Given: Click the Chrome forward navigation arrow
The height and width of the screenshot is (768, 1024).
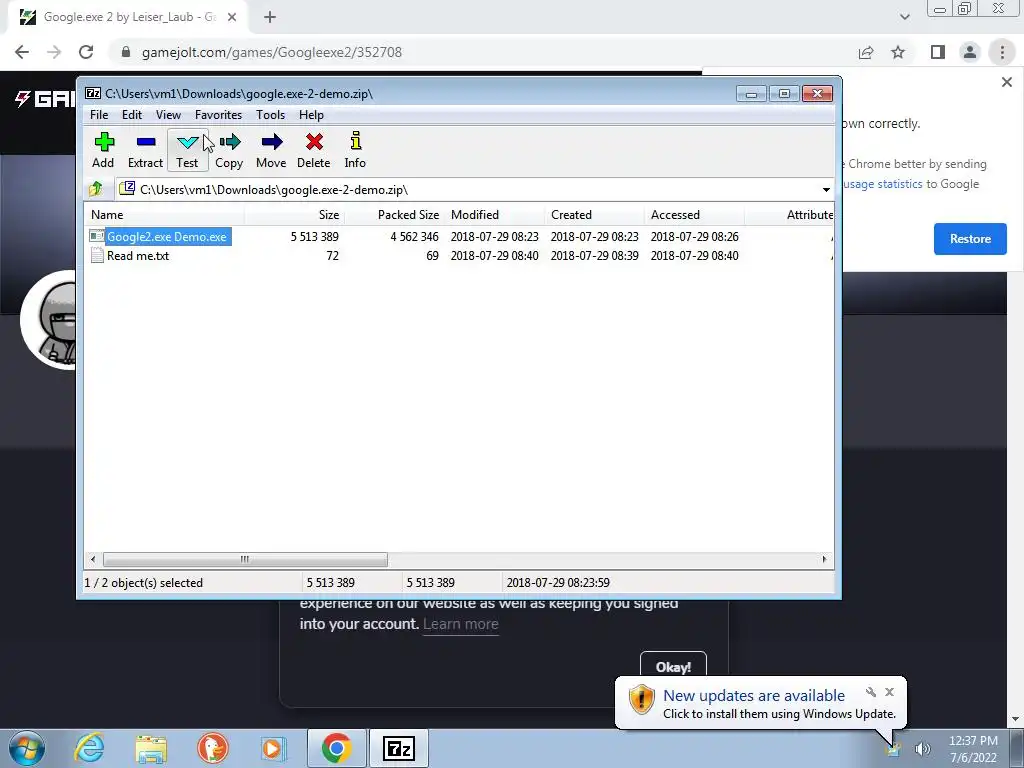Looking at the screenshot, I should coord(54,52).
